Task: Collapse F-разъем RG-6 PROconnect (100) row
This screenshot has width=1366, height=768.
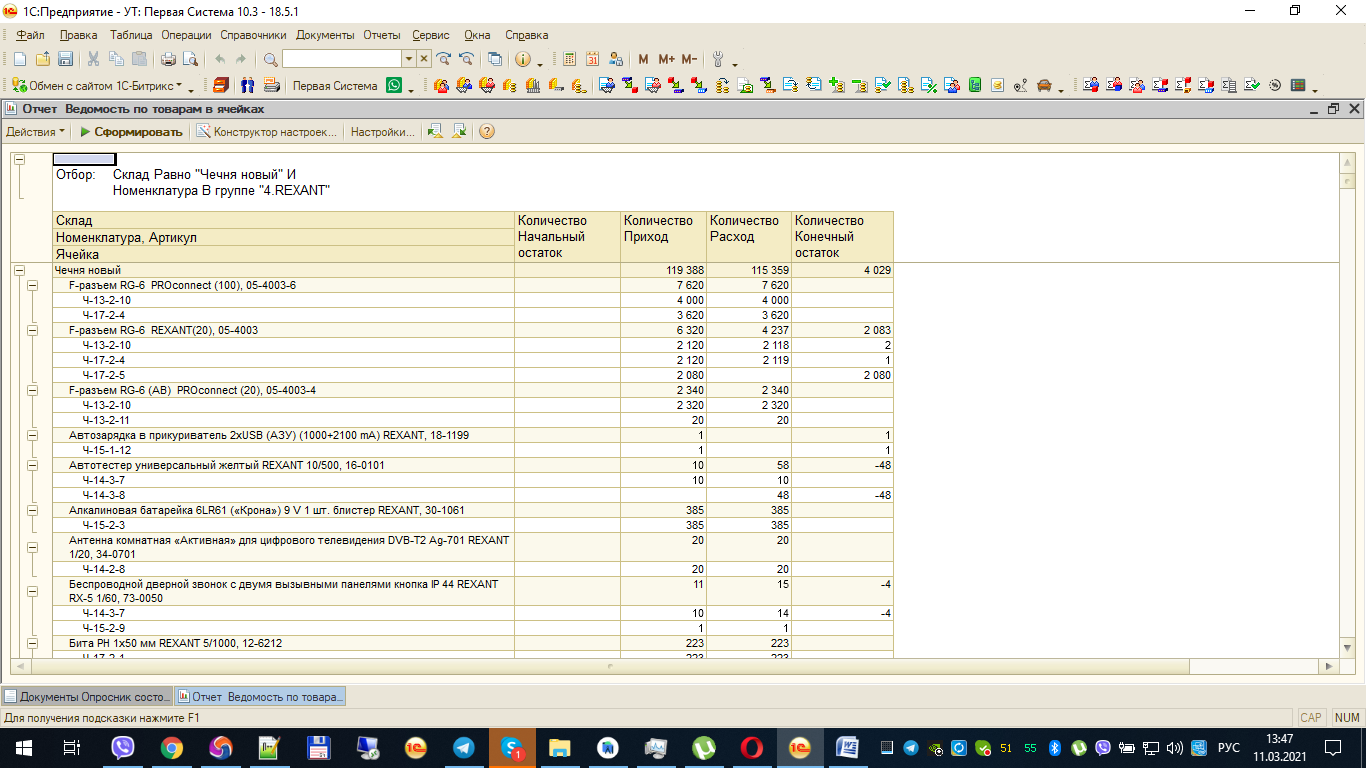Action: 32,285
